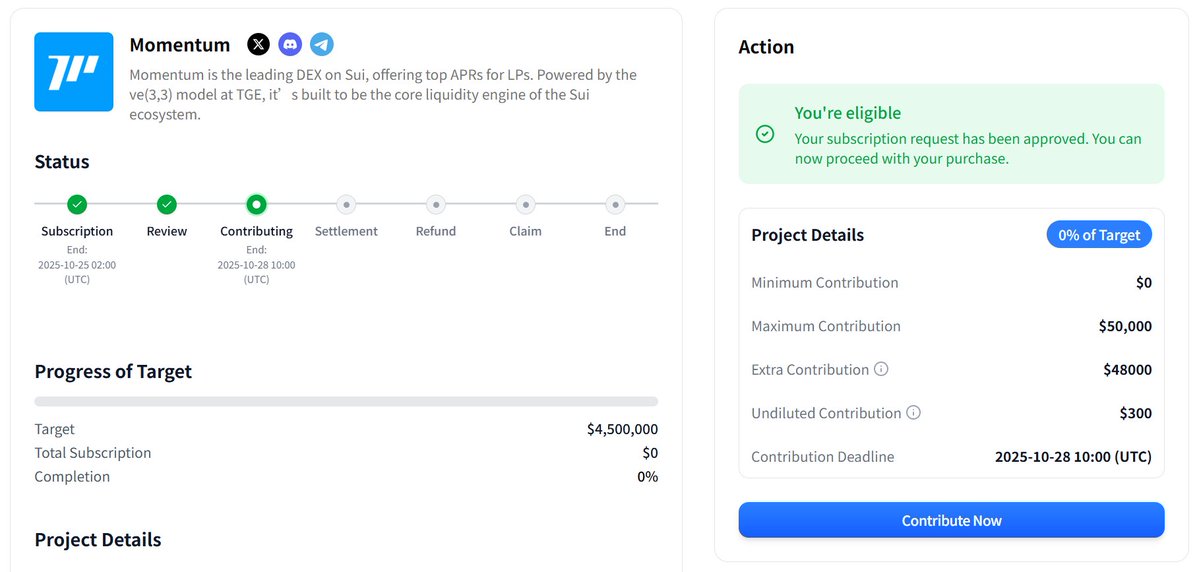Click the Momentum logo image

[74, 72]
